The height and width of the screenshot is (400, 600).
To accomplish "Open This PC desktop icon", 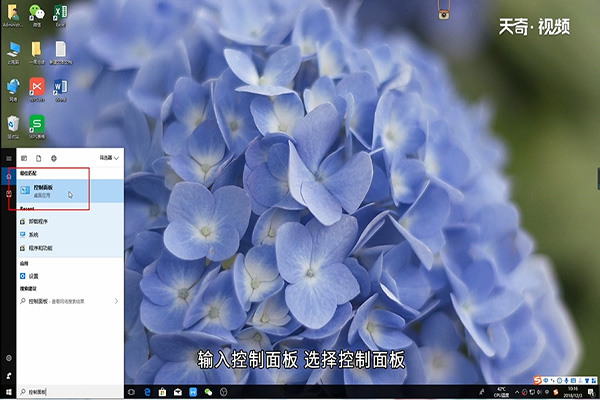I will (x=13, y=53).
